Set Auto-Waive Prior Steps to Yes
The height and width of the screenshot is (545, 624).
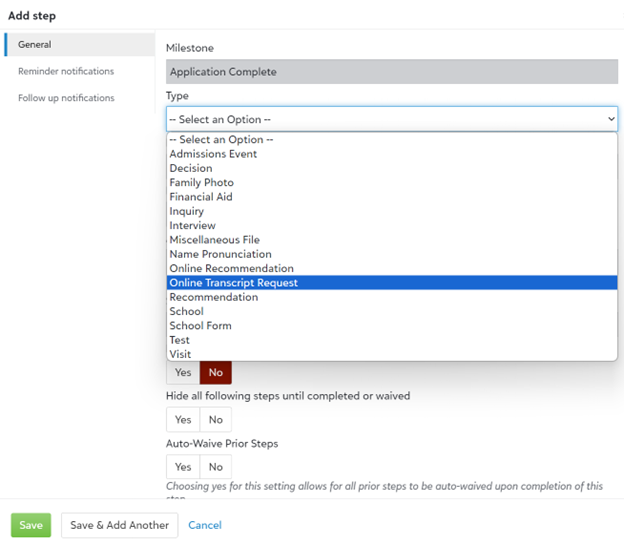point(183,467)
